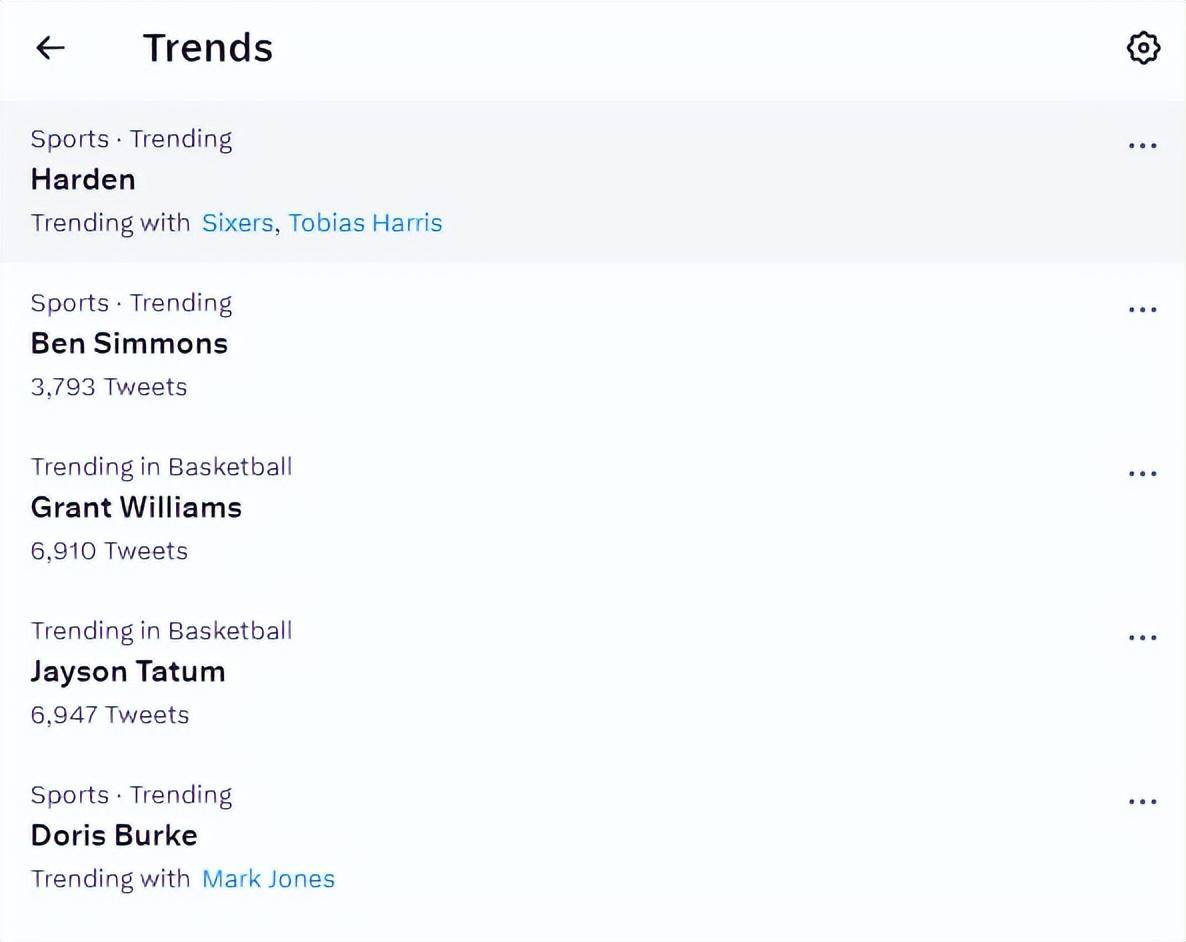Open more options for Doris Burke trend

[1142, 802]
